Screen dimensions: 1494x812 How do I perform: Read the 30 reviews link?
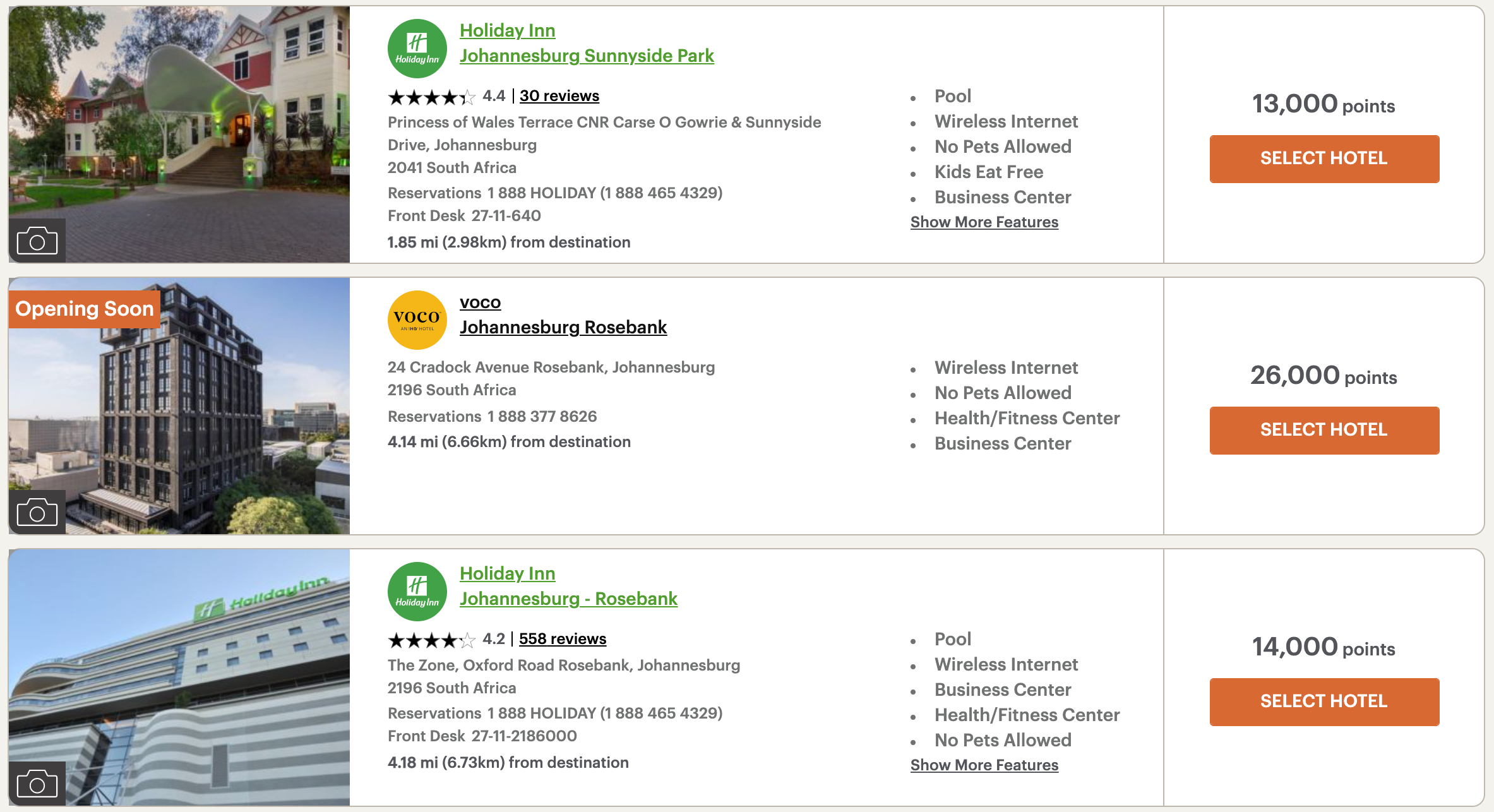point(559,96)
